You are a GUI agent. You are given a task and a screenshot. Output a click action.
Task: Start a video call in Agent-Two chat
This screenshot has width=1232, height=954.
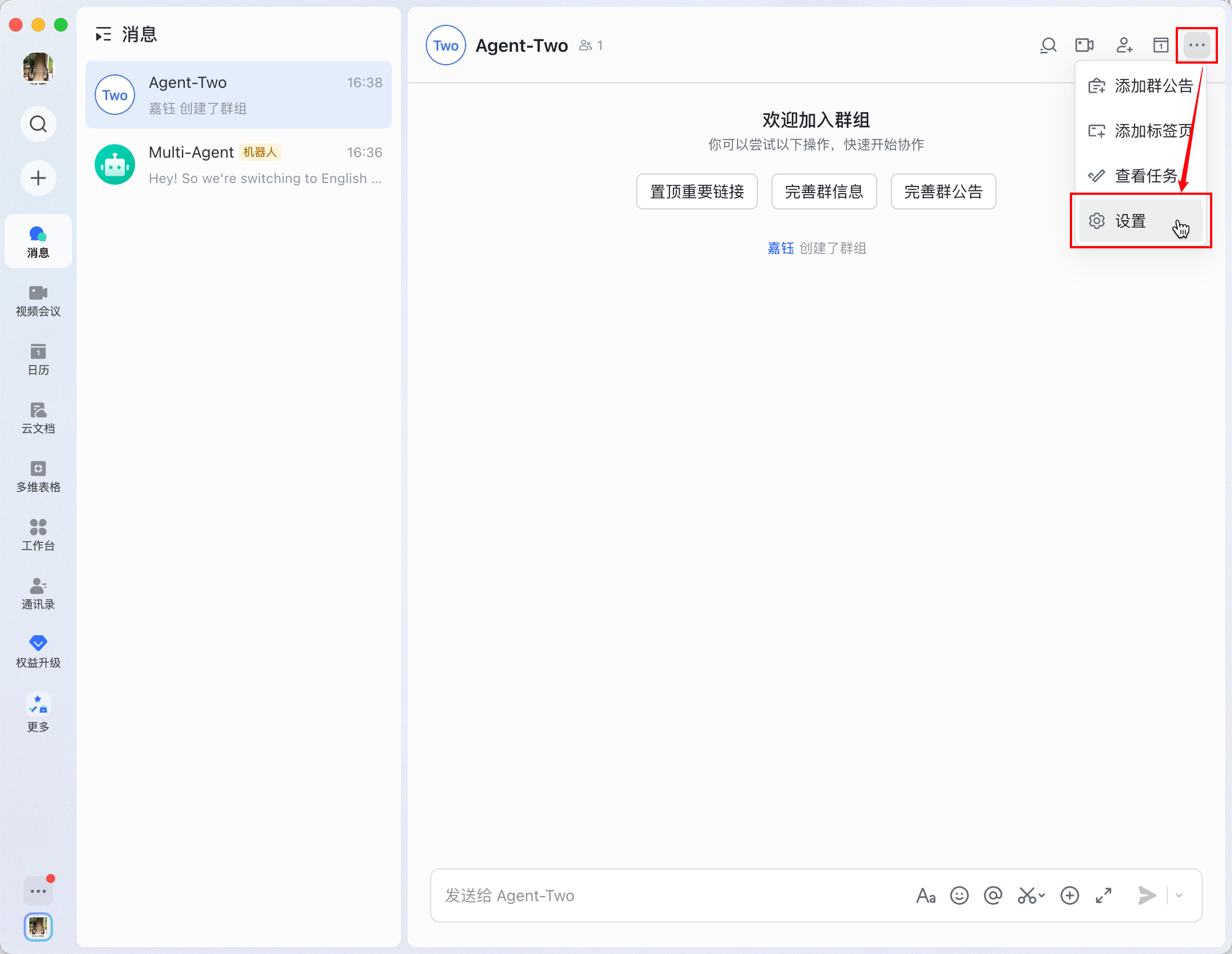(x=1084, y=45)
